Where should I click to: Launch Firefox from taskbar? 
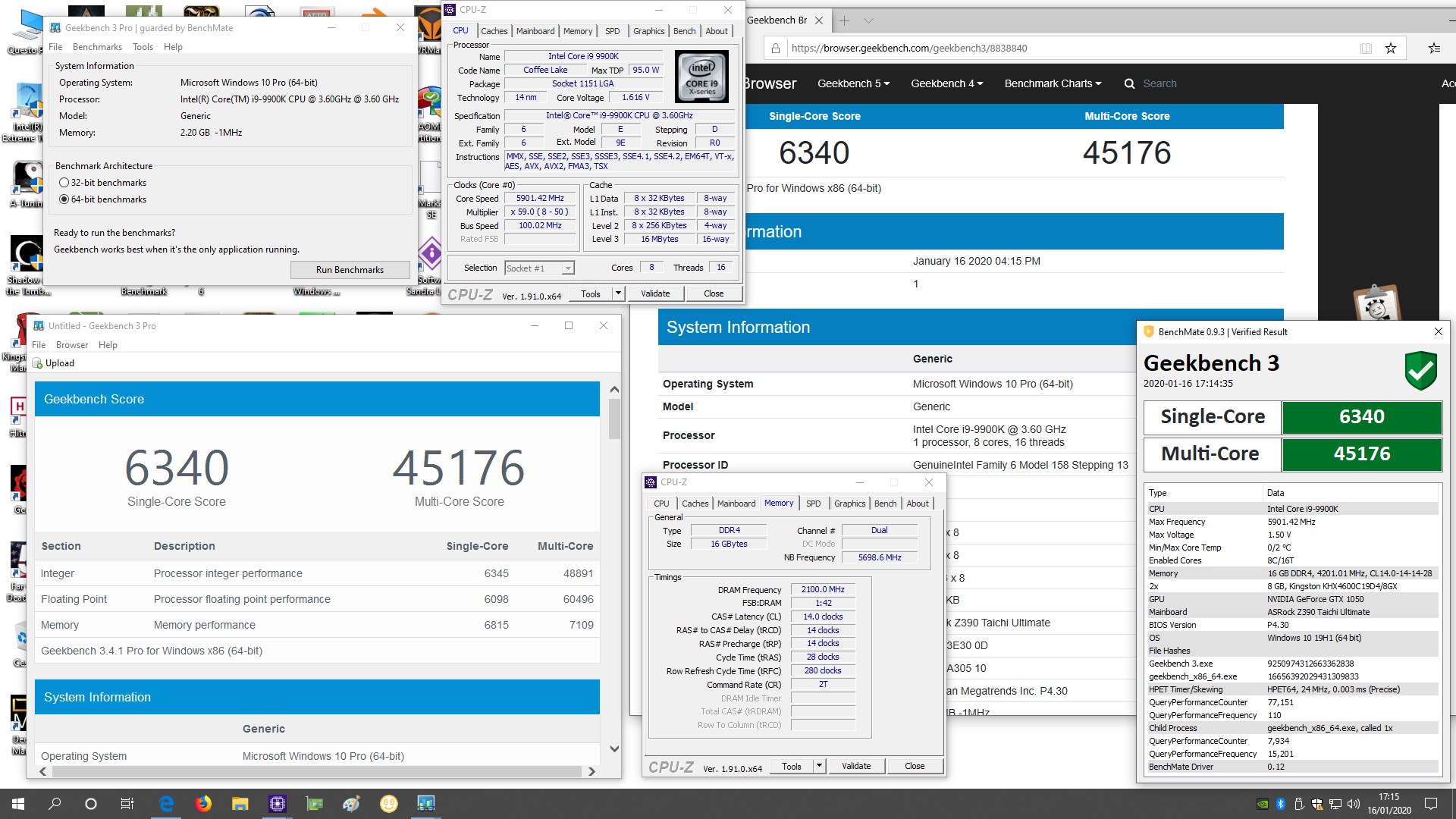tap(203, 804)
